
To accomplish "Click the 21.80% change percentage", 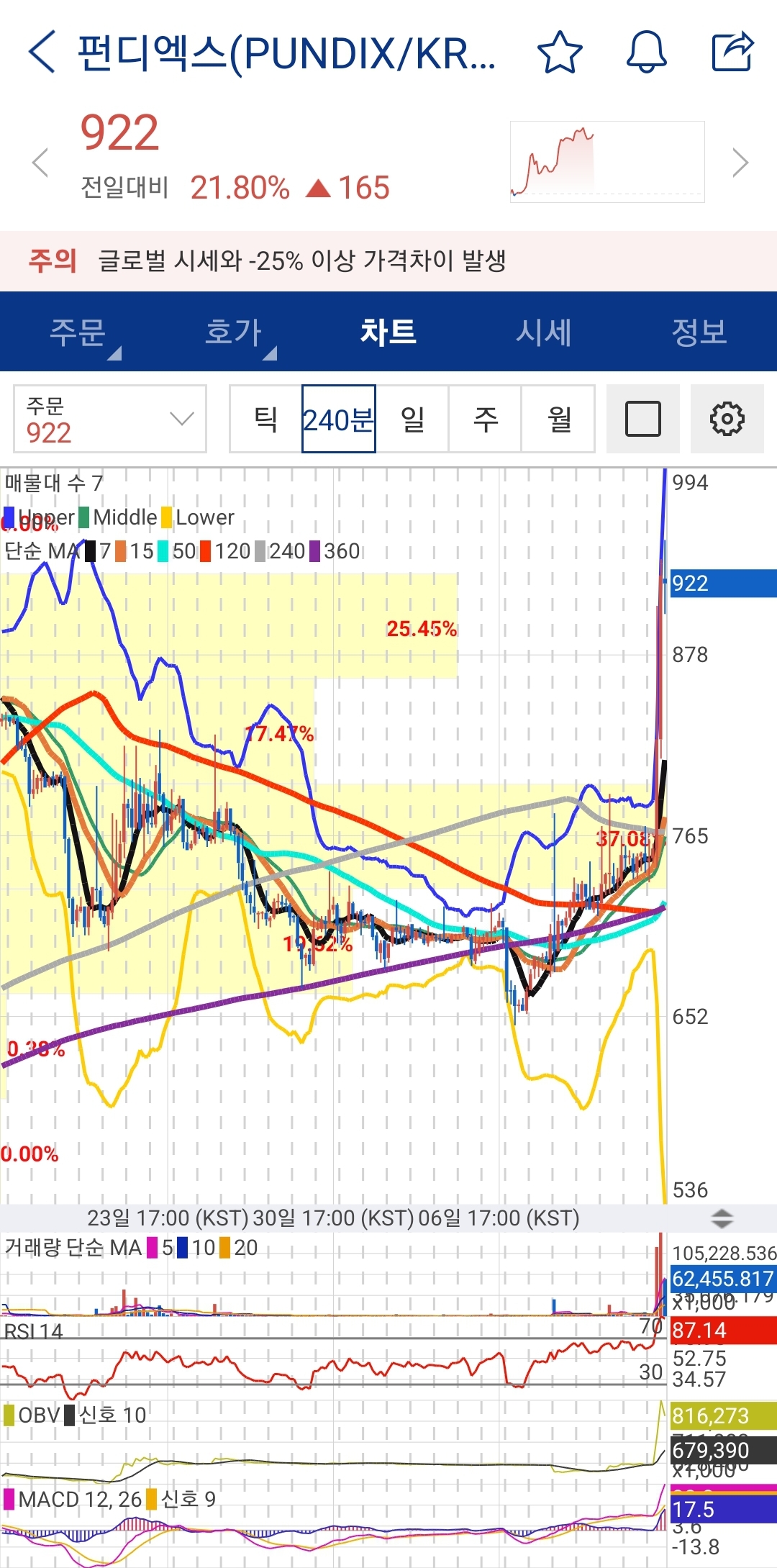I will (x=240, y=188).
